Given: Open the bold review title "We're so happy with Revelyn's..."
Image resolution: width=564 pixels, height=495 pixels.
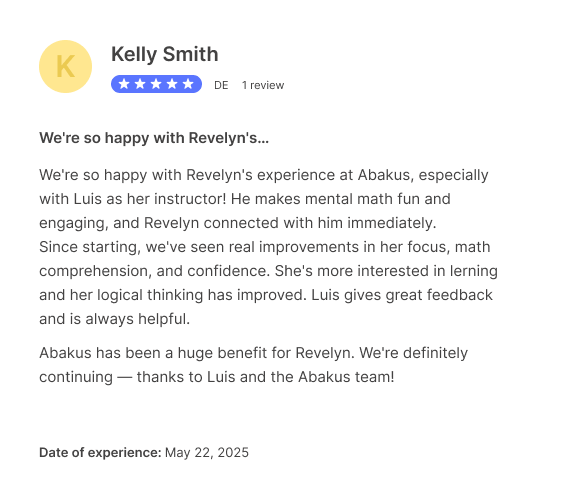Looking at the screenshot, I should [x=154, y=138].
